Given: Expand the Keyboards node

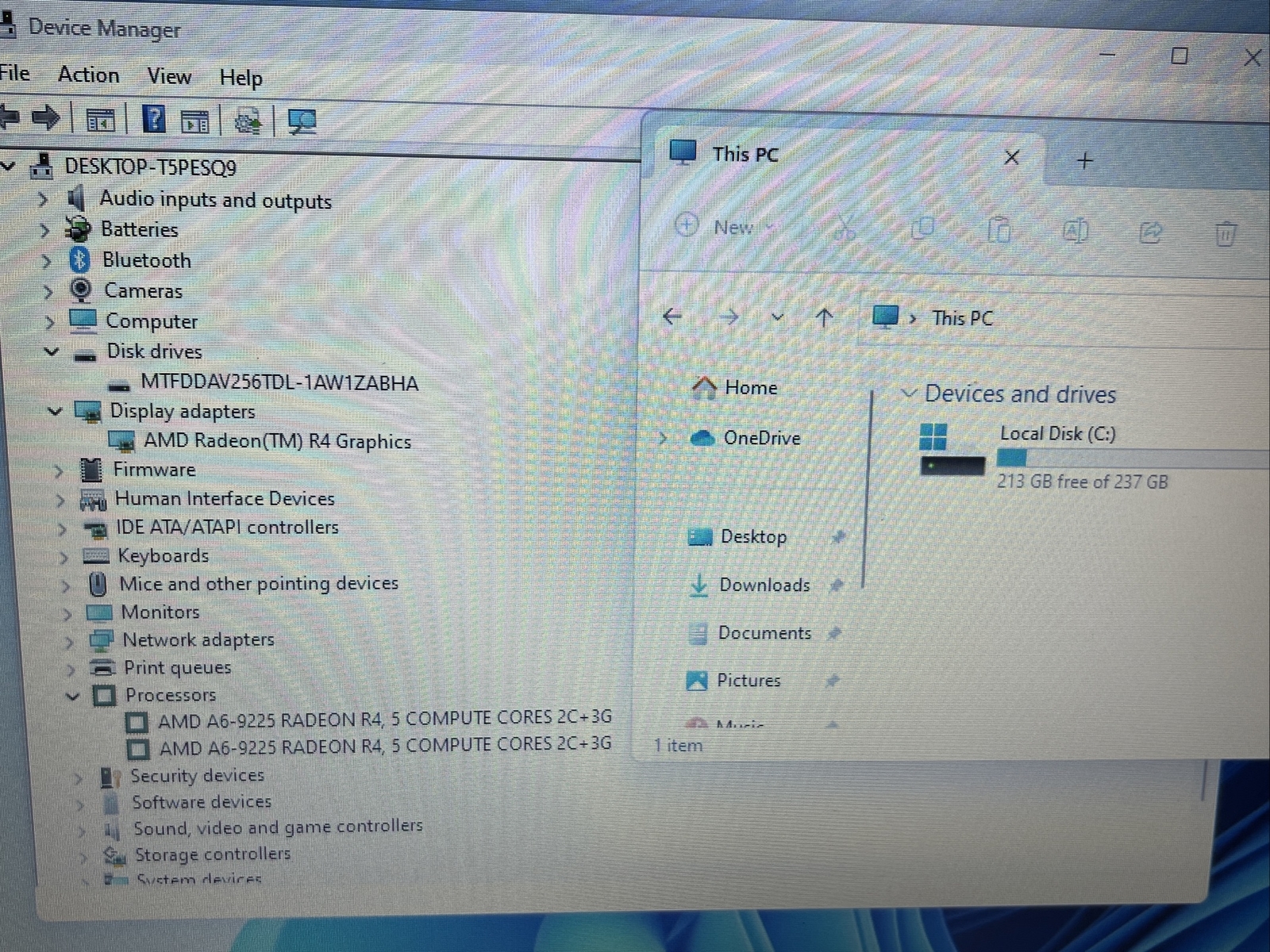Looking at the screenshot, I should coord(63,557).
